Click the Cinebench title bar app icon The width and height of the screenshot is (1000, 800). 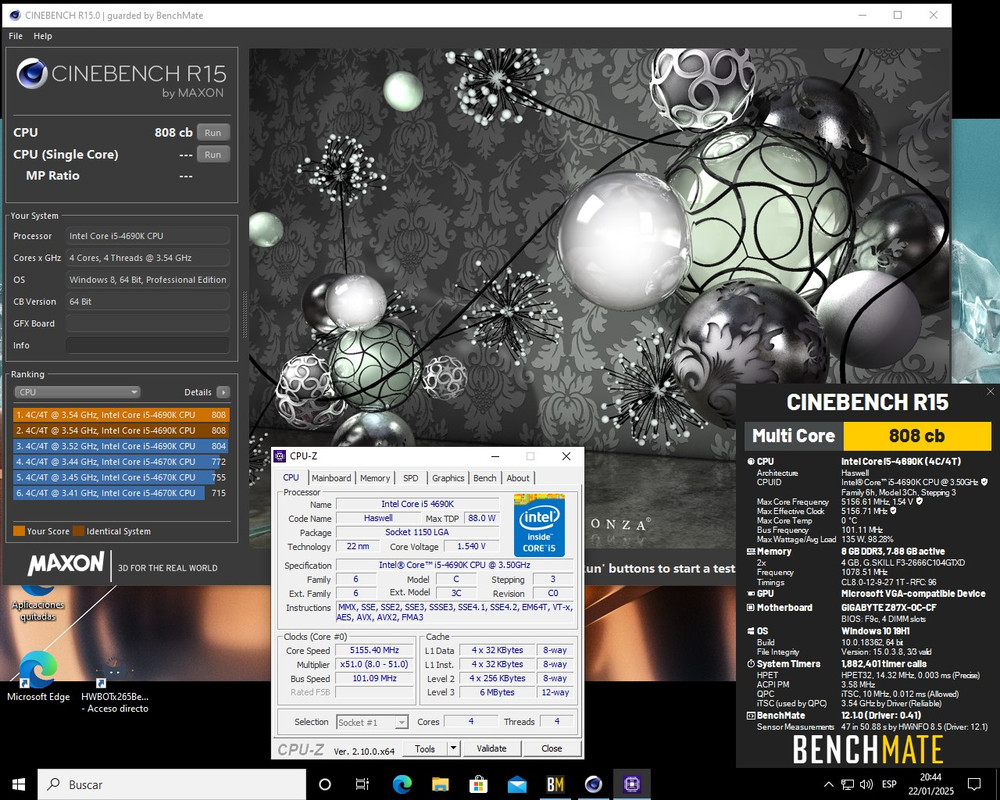pyautogui.click(x=15, y=15)
